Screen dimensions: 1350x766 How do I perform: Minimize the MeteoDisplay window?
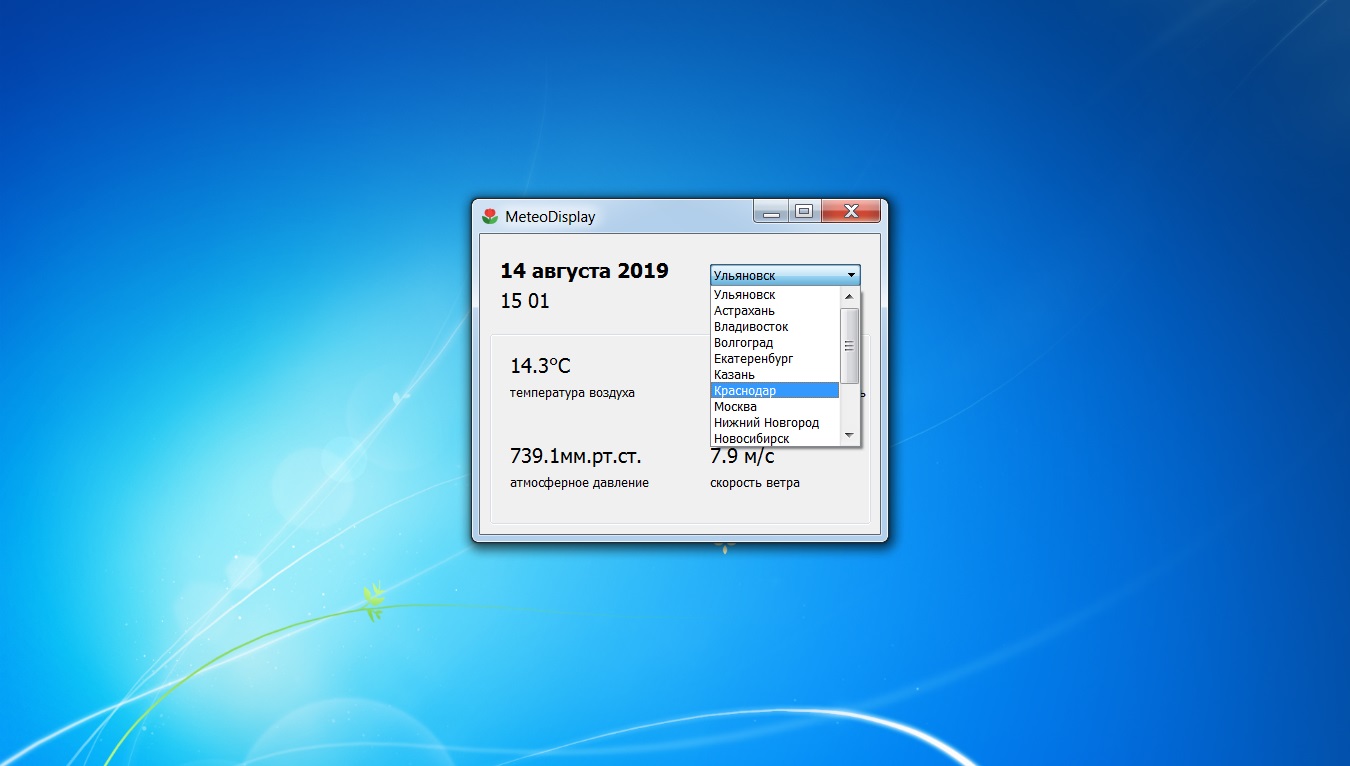click(771, 211)
